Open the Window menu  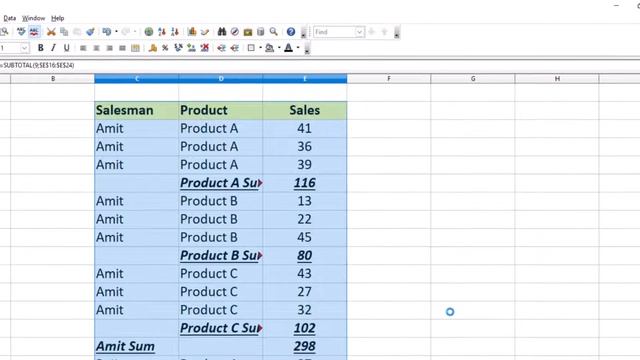point(33,18)
